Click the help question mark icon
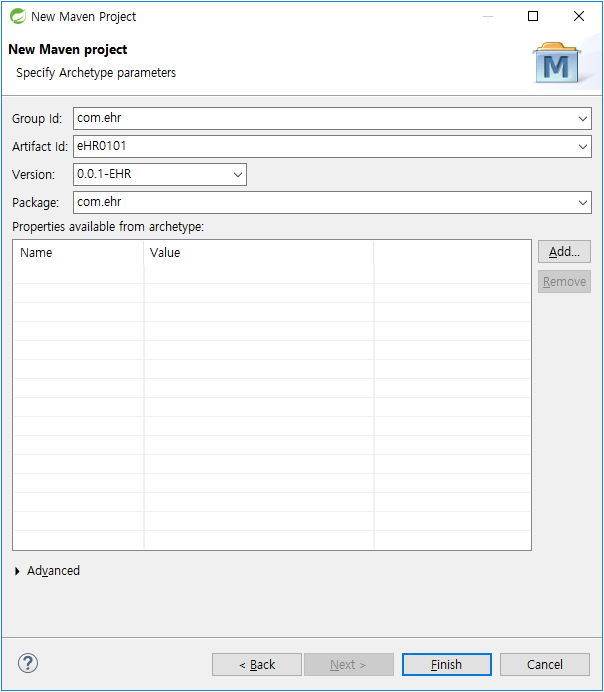Screen dimensions: 604x692 [x=28, y=663]
